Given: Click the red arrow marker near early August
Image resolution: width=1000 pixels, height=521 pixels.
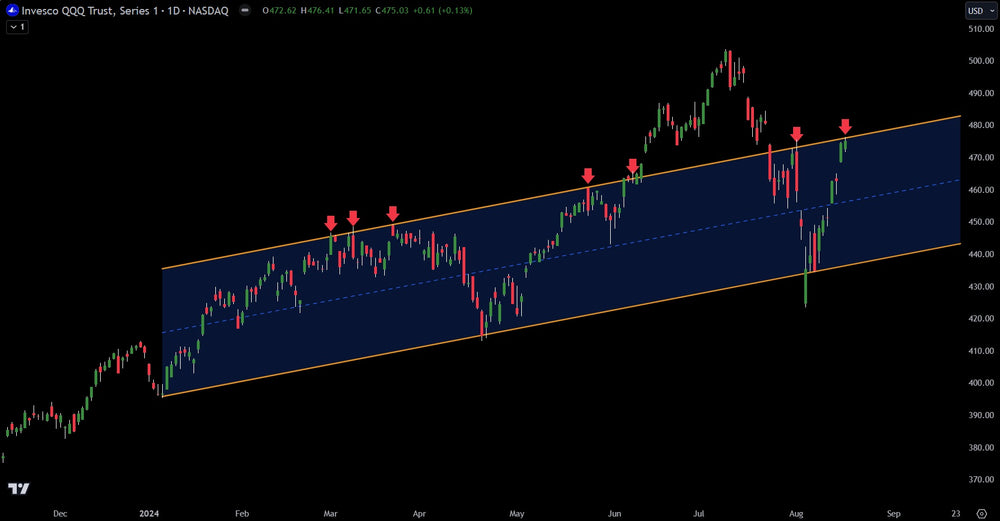Looking at the screenshot, I should coord(796,134).
